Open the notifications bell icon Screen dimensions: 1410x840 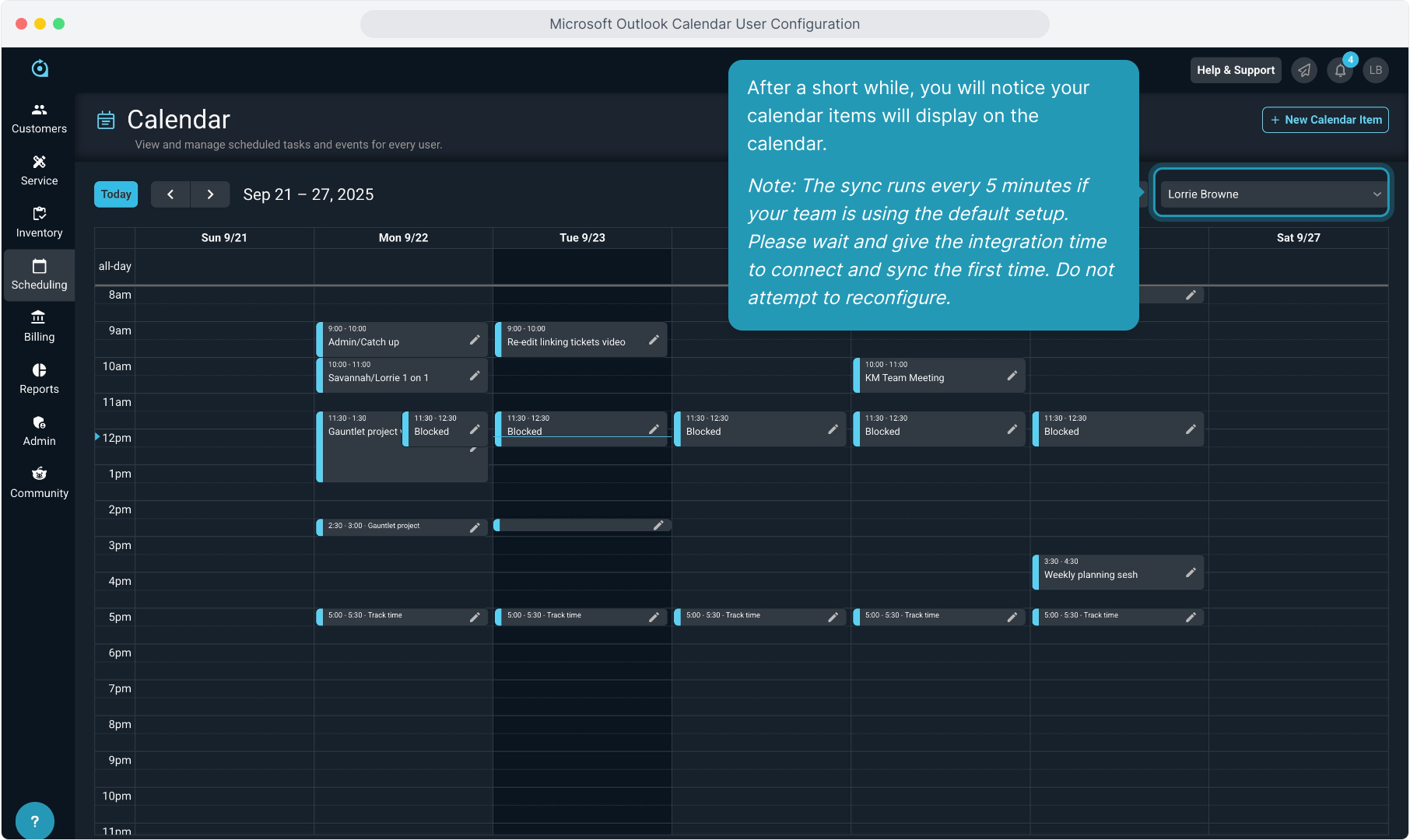click(1340, 71)
